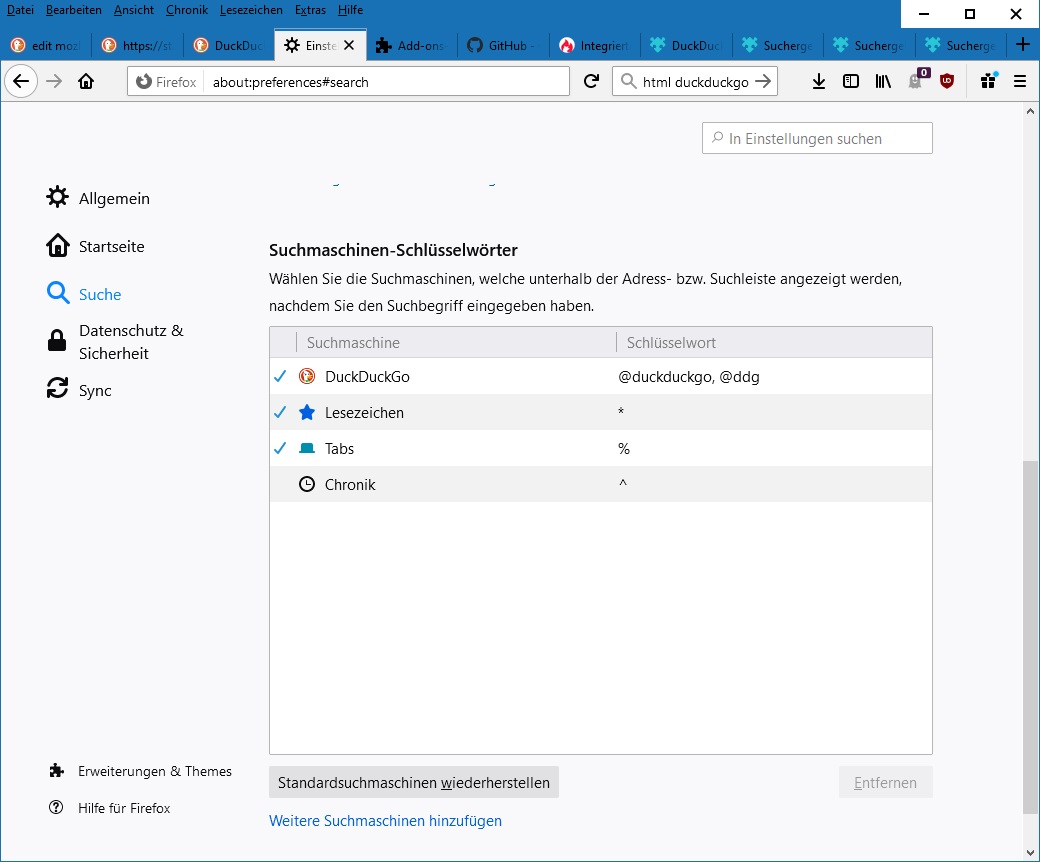The image size is (1040, 862).
Task: Enable the Chronik search entry
Action: pos(280,485)
